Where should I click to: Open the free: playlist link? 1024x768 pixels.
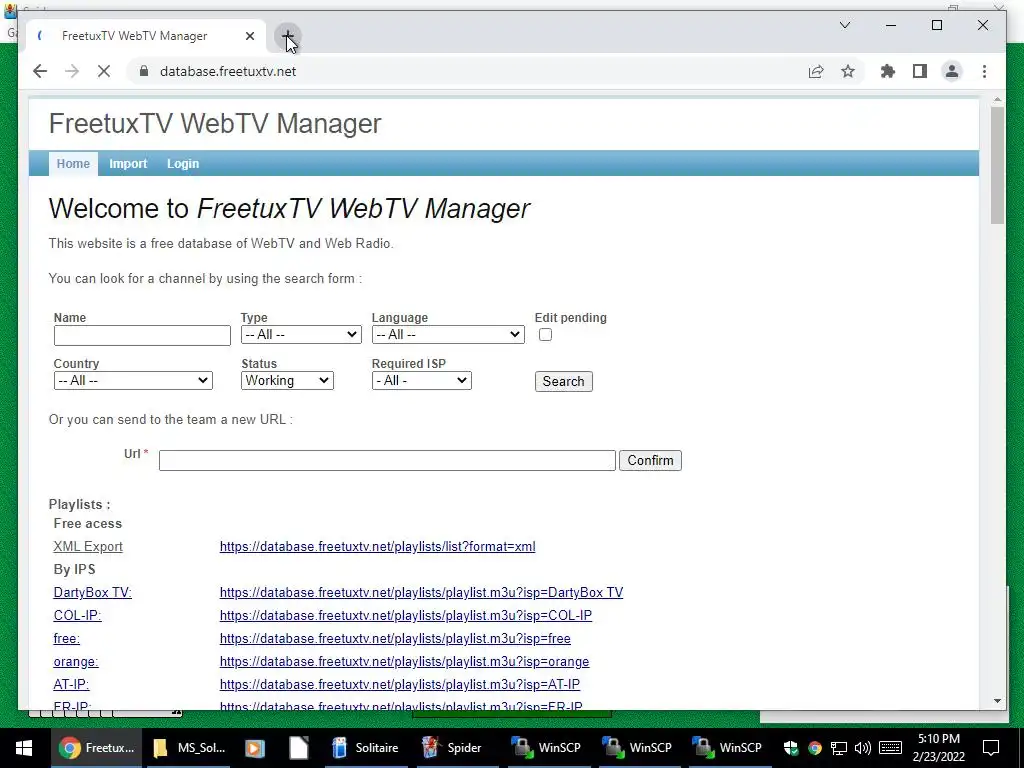tap(67, 638)
